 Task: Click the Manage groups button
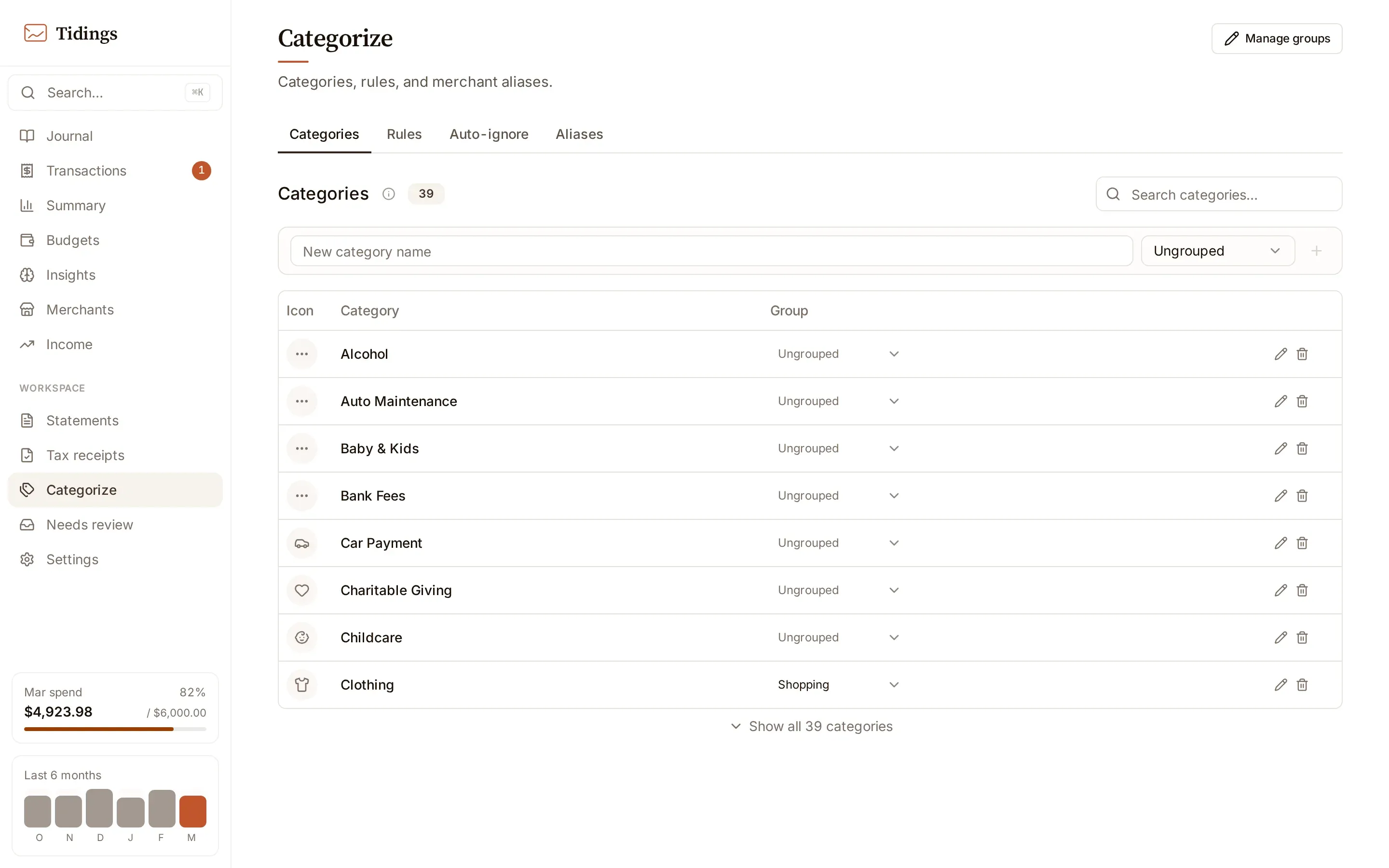click(x=1277, y=39)
